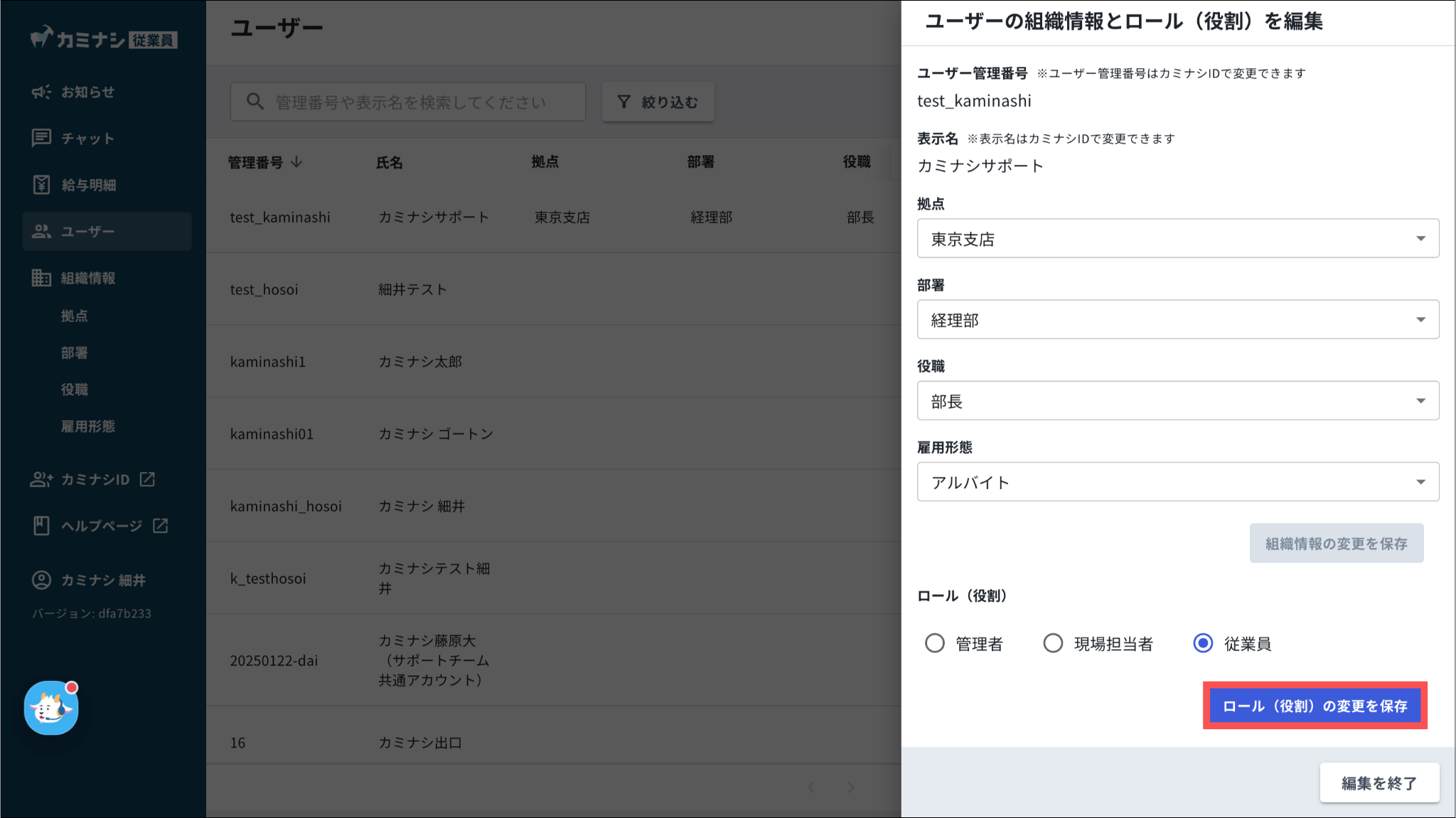This screenshot has height=818, width=1456.
Task: Select the 管理者 role radio button
Action: coord(934,643)
